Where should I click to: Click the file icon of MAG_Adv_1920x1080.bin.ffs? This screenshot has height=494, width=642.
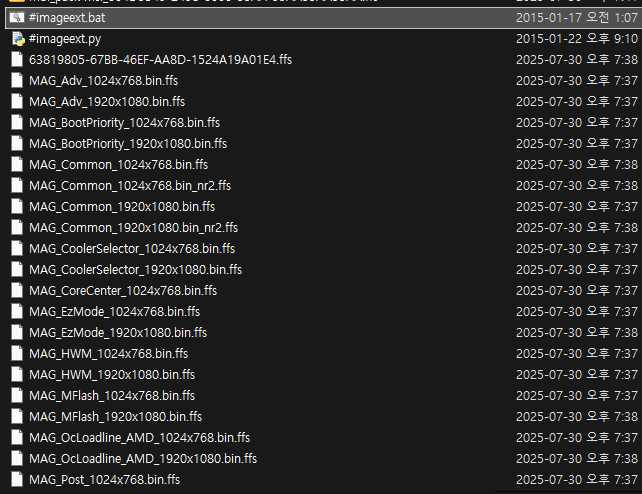(x=17, y=102)
